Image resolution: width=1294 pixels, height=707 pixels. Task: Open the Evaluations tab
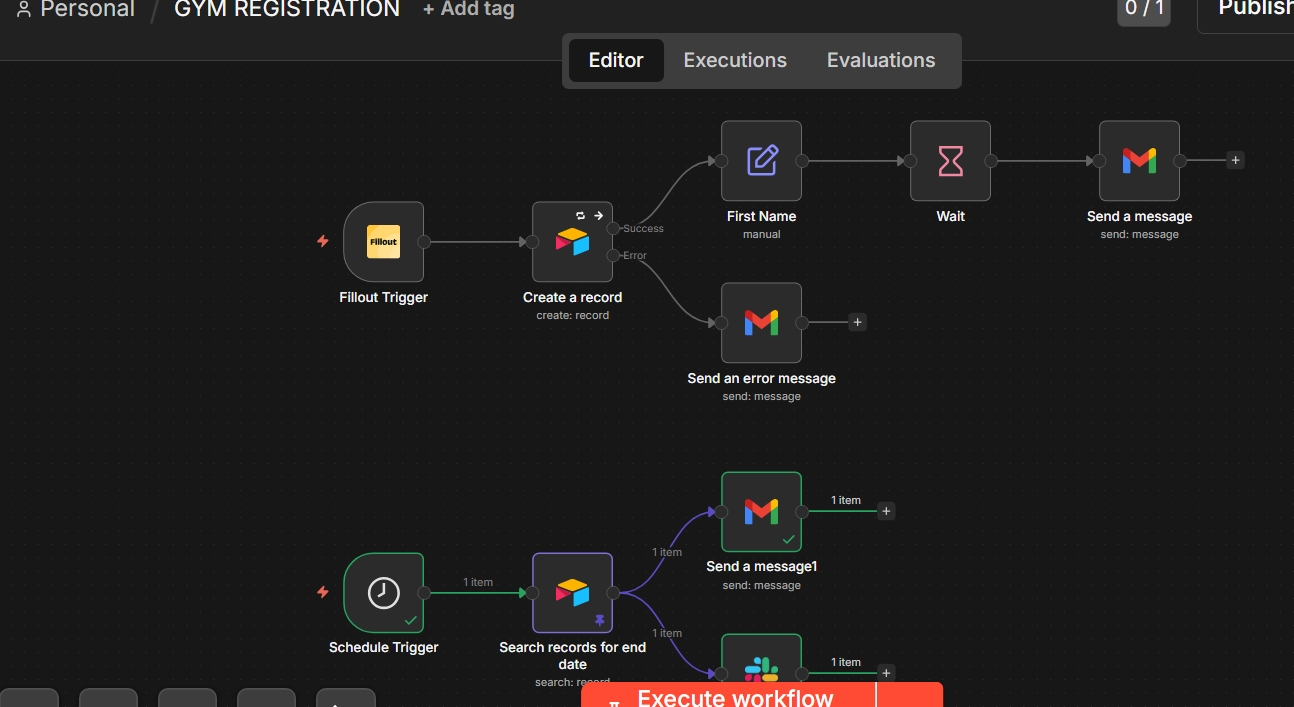coord(881,60)
